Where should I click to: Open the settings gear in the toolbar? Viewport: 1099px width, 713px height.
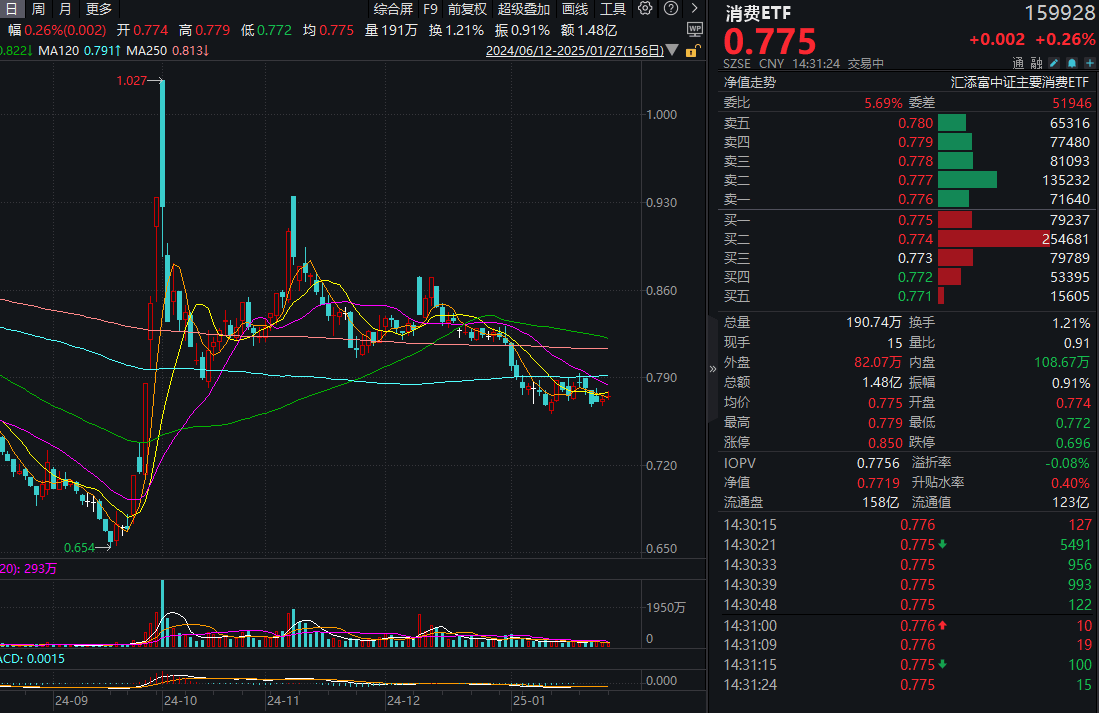(645, 8)
